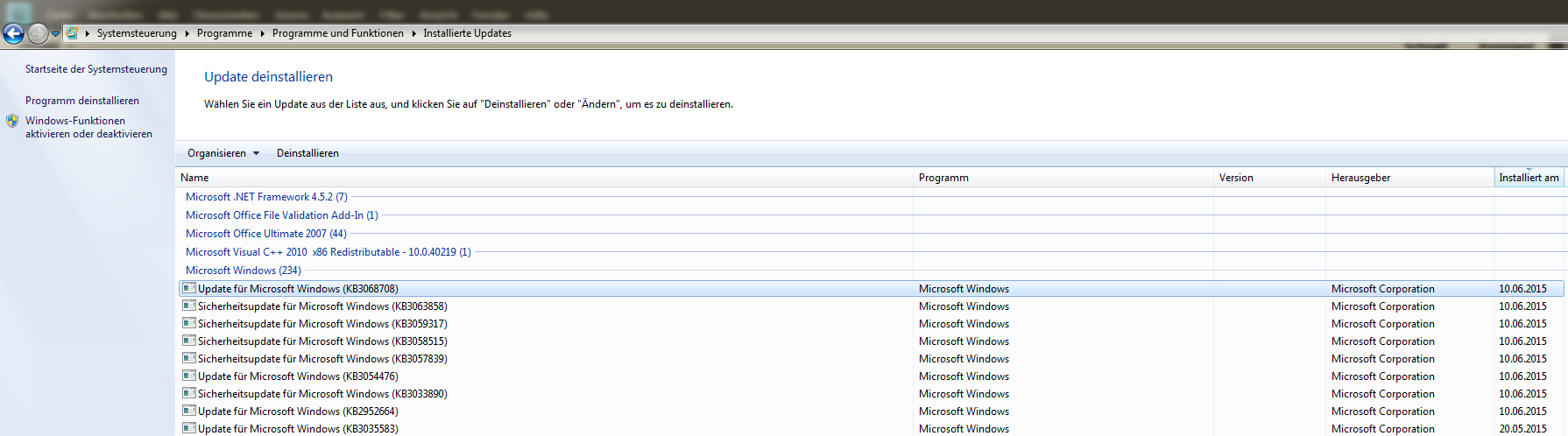Click 10.06.2015 date in KB3063858 row

tap(1522, 306)
